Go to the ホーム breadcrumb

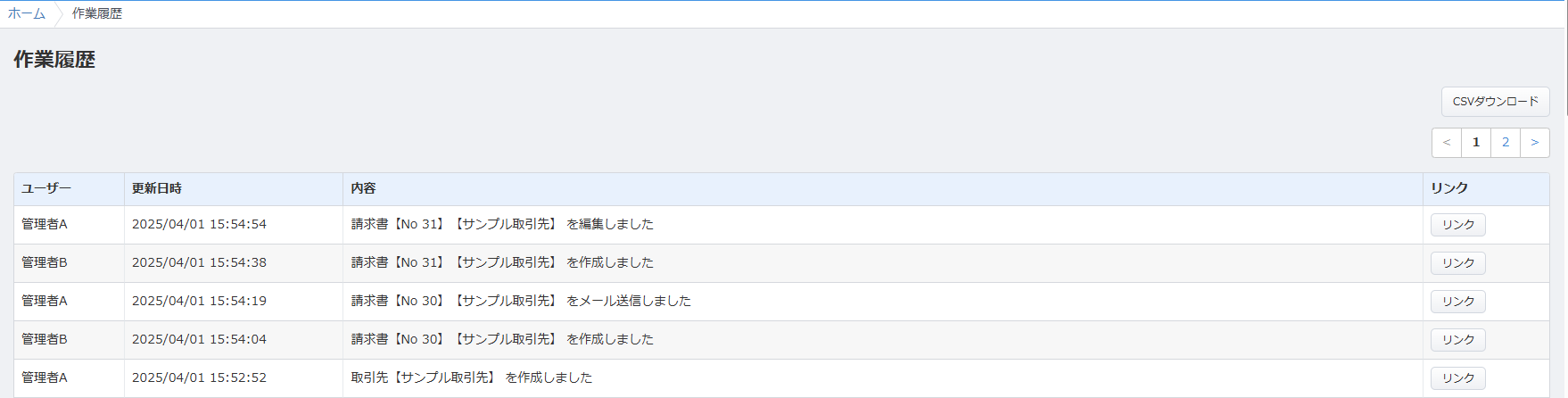click(x=27, y=13)
